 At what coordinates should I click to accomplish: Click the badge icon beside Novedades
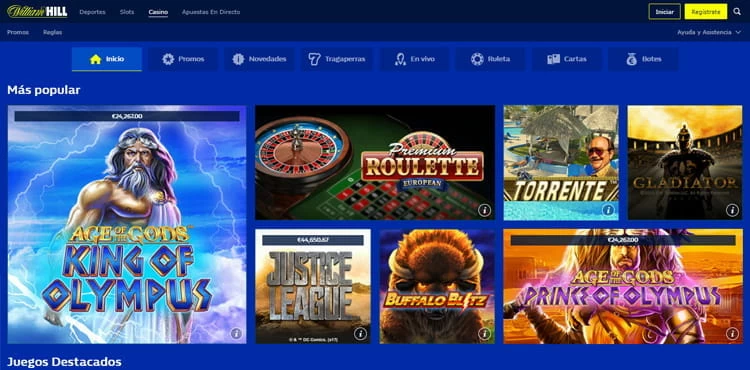(x=238, y=59)
